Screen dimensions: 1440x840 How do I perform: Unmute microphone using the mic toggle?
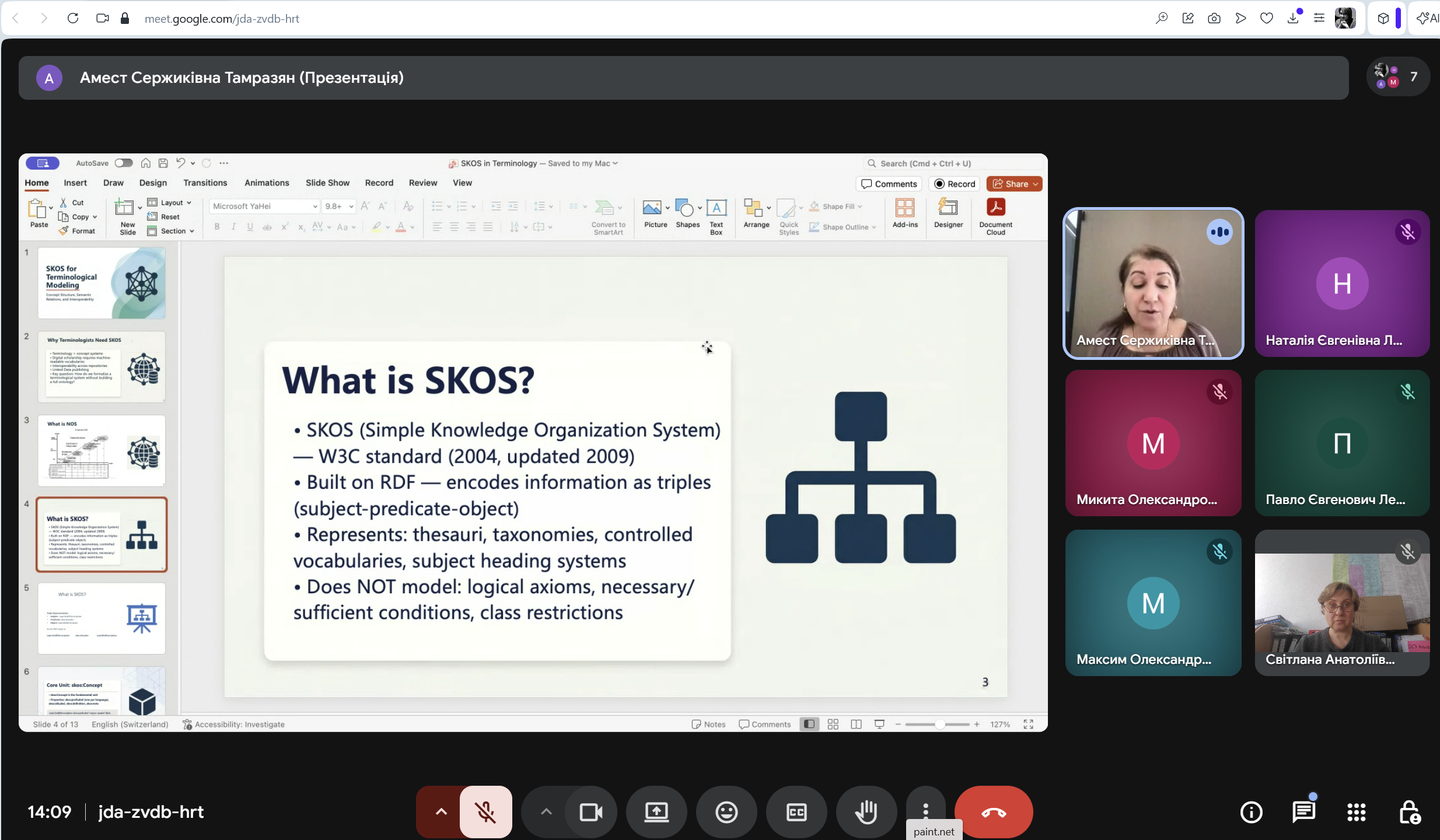485,811
